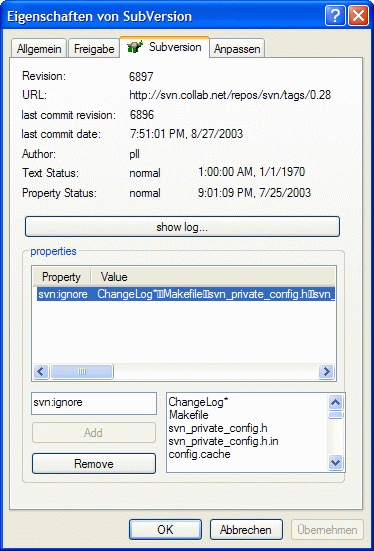The height and width of the screenshot is (551, 374).
Task: Select the Subversion tab
Action: point(165,47)
